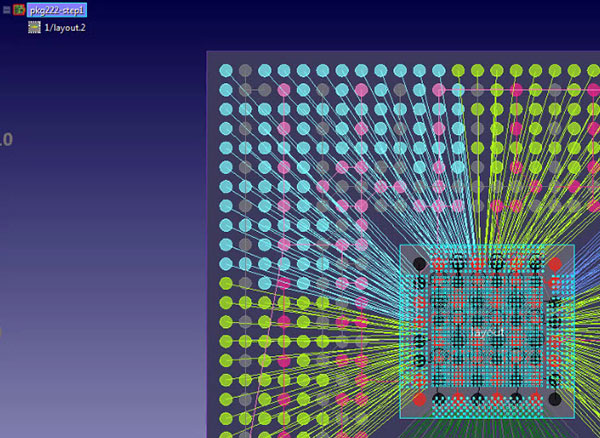Select the red pad at die's top-right corner
Image resolution: width=600 pixels, height=438 pixels.
tap(554, 264)
